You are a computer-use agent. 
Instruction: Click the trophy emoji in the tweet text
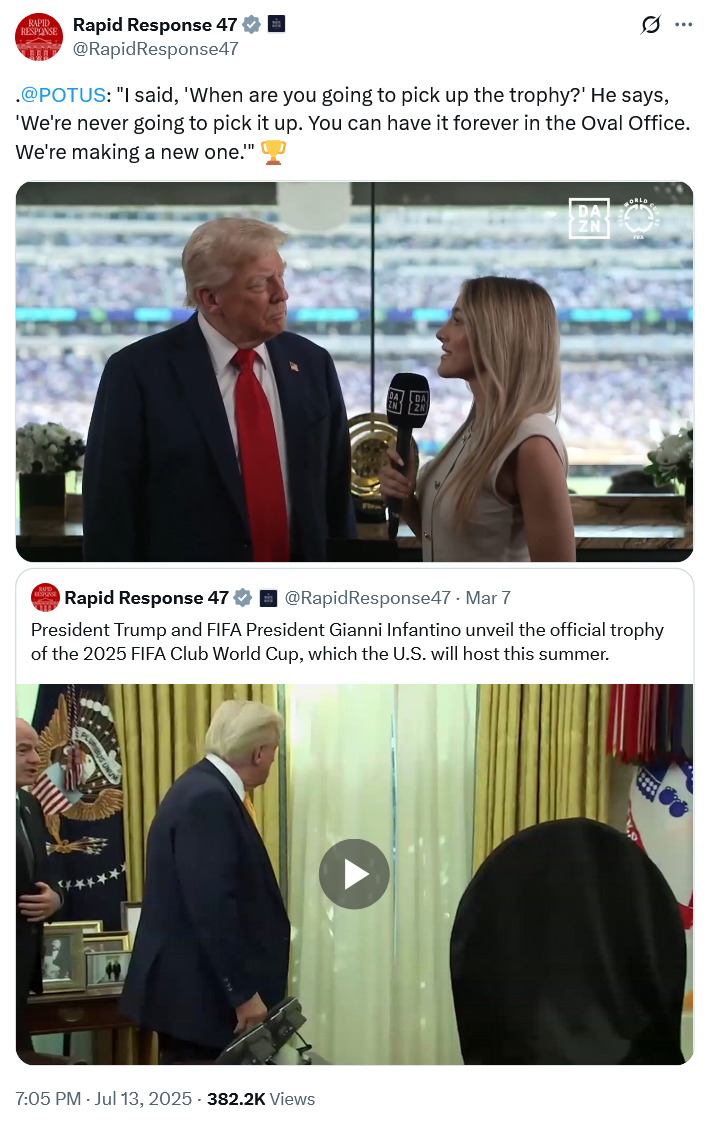[273, 152]
